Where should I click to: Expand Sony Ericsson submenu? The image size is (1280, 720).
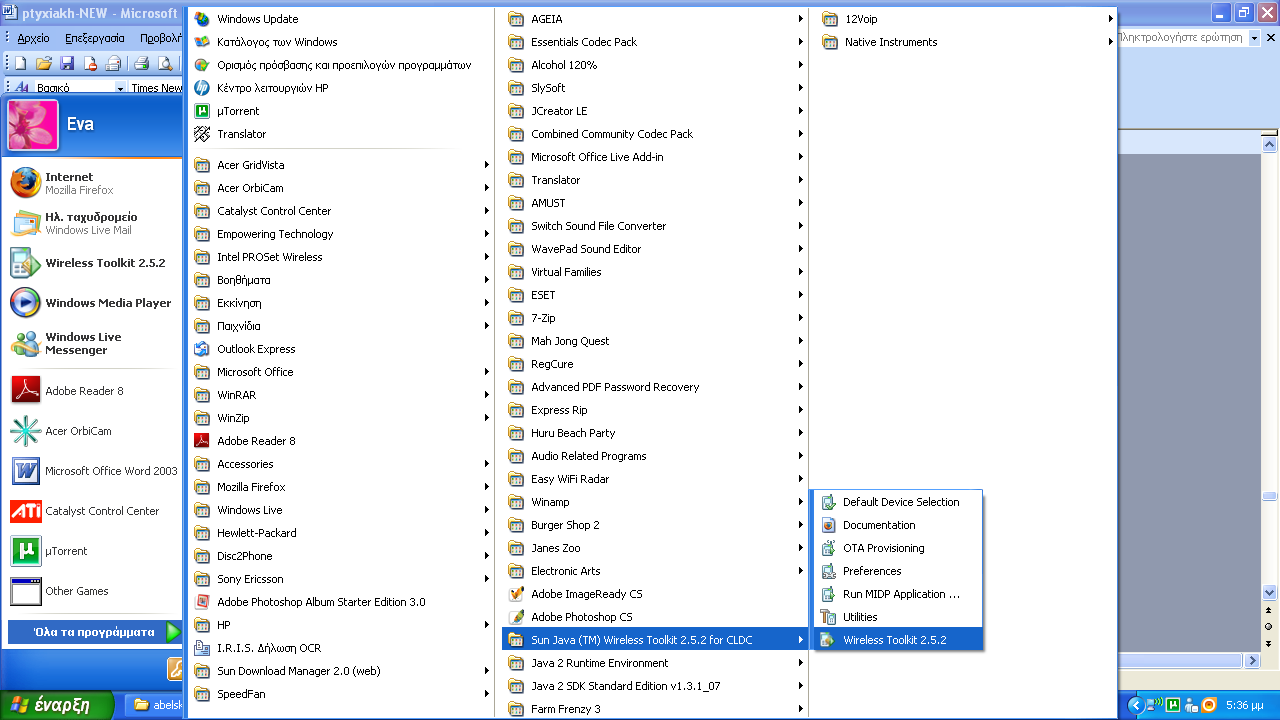click(341, 579)
